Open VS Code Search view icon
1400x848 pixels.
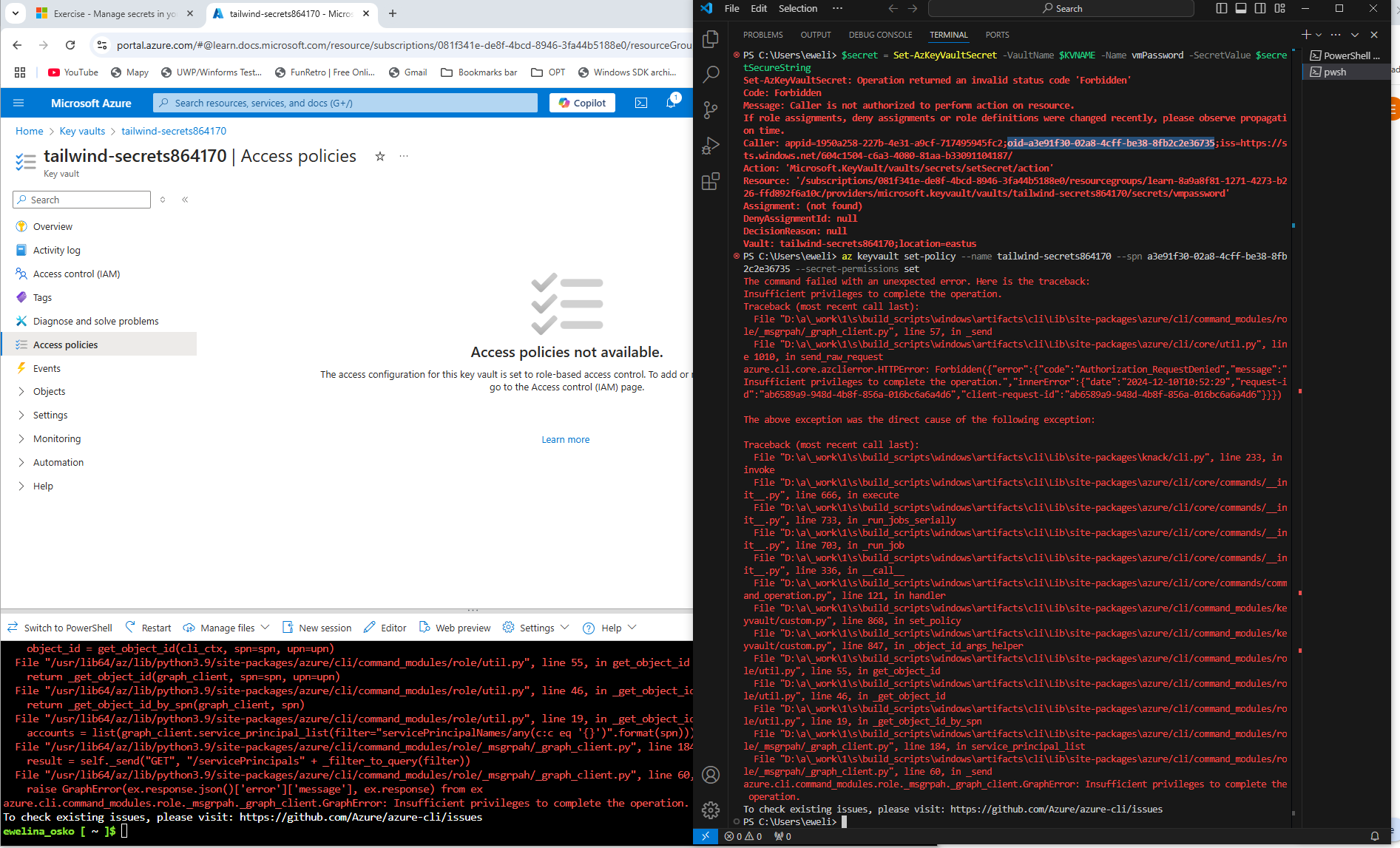pyautogui.click(x=711, y=74)
